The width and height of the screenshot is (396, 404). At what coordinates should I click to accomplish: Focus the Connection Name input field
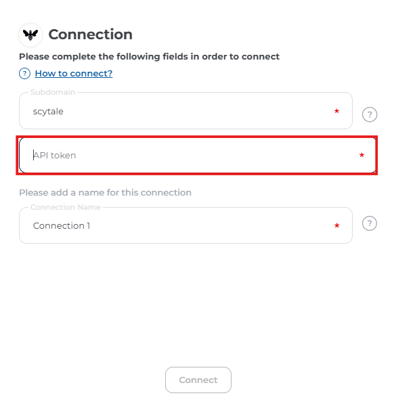(x=186, y=226)
